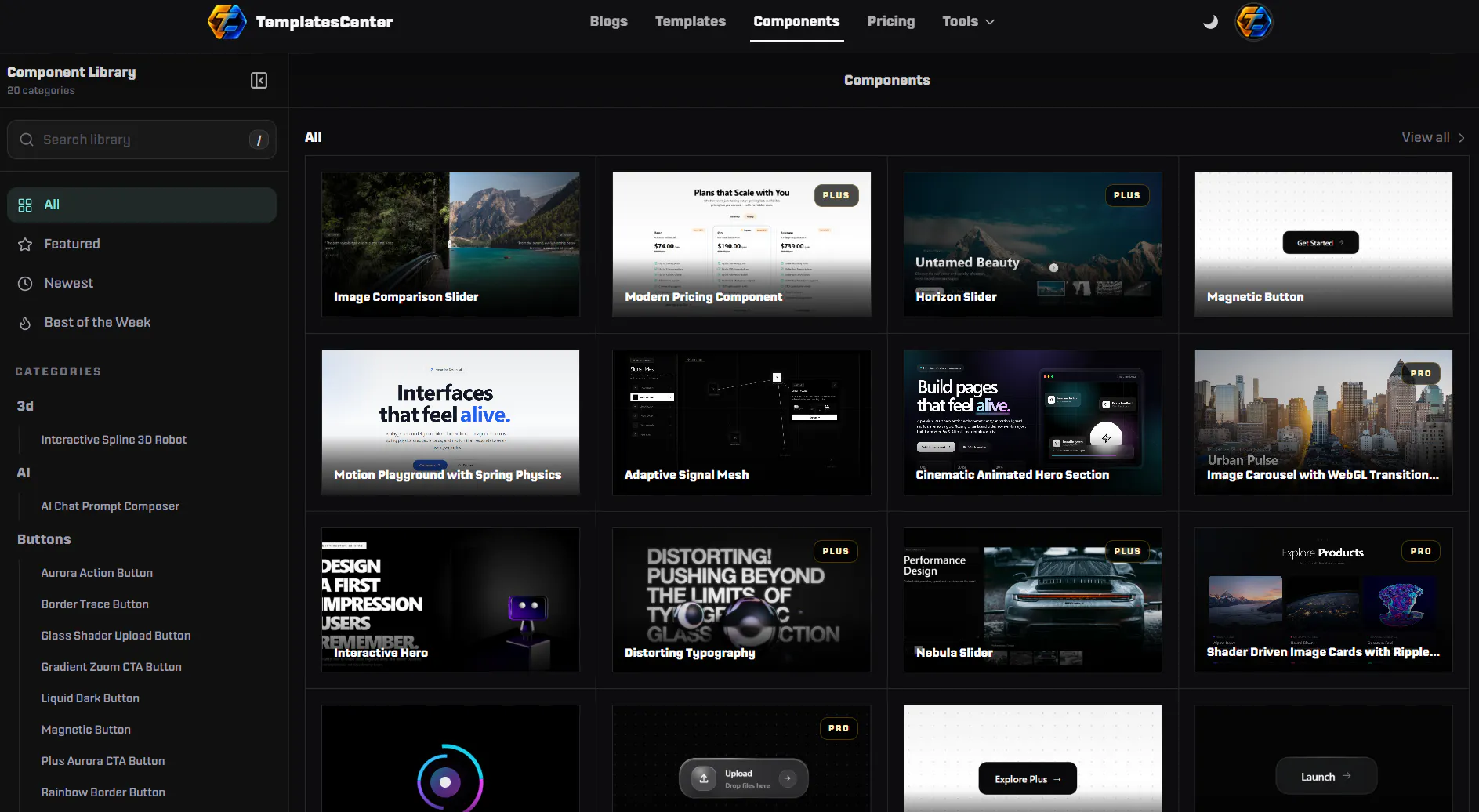Collapse the Component Library sidebar
The image size is (1479, 812).
259,81
